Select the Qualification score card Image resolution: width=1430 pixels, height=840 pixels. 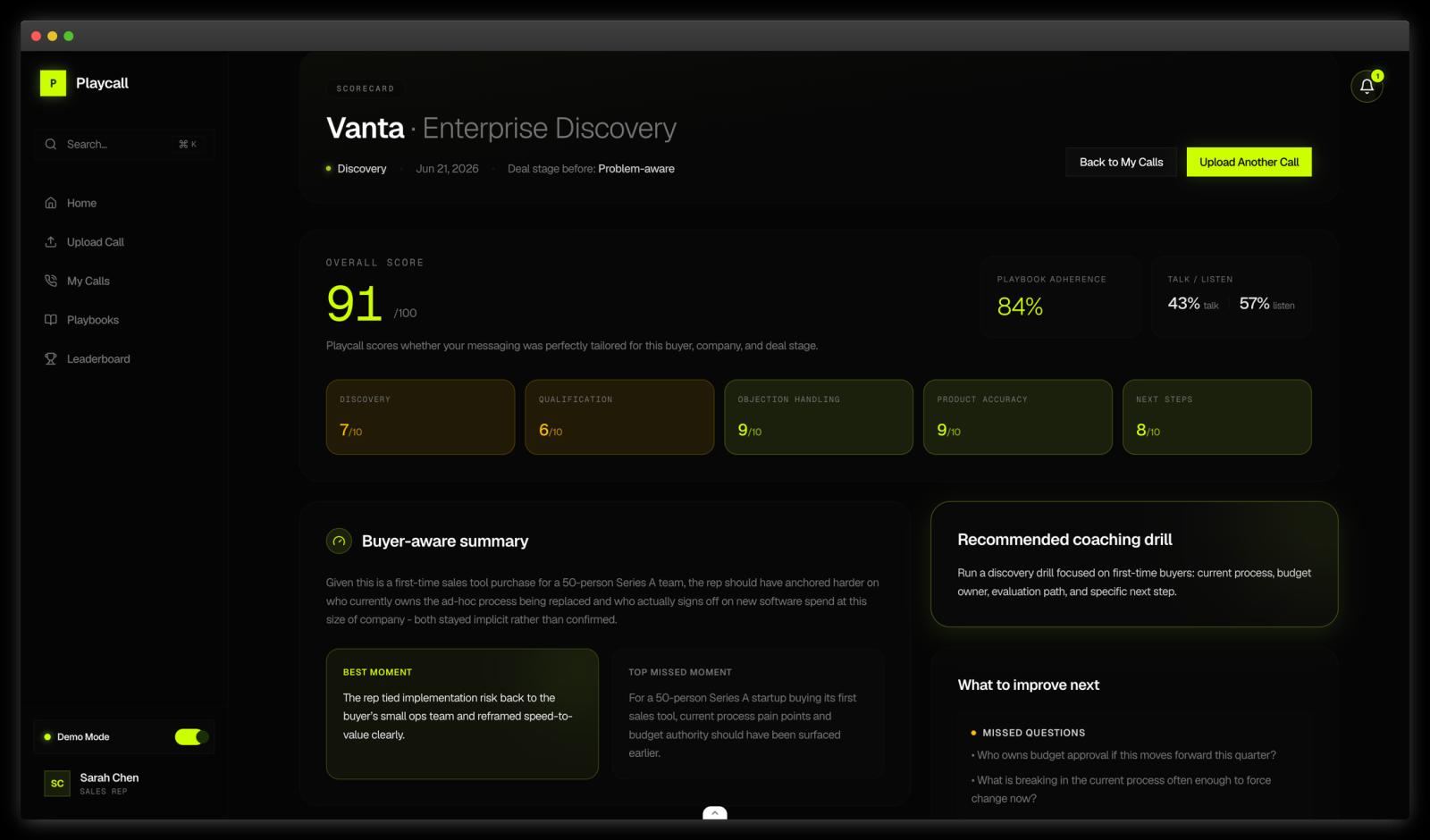point(619,417)
